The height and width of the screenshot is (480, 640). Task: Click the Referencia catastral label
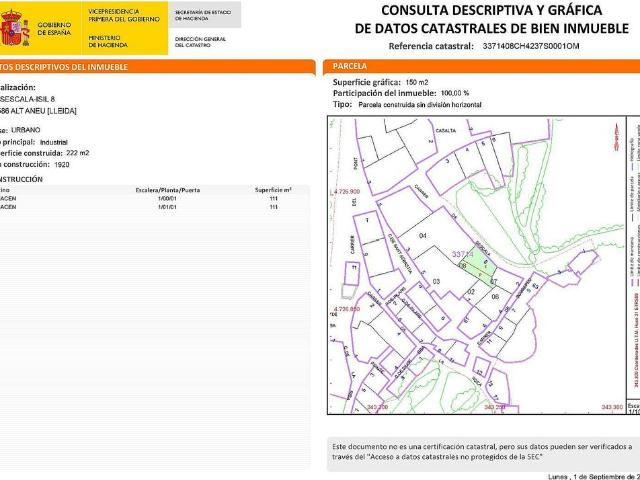[x=431, y=46]
